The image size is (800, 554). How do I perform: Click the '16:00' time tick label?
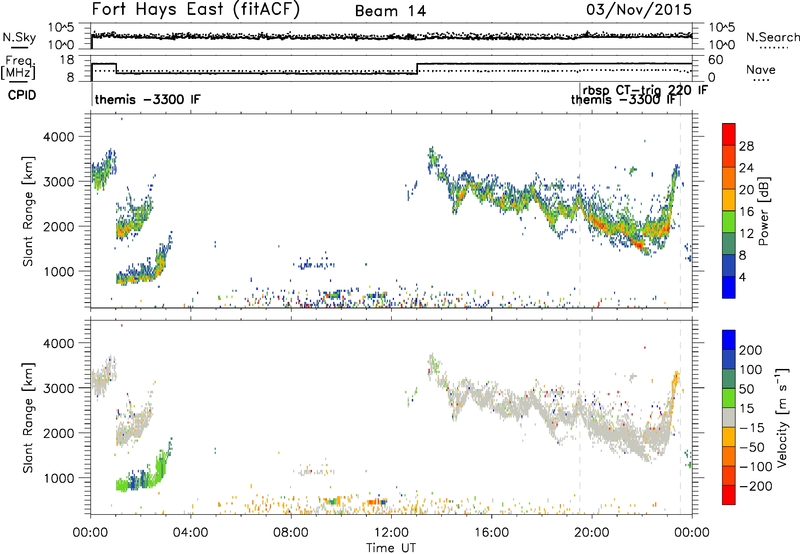491,533
